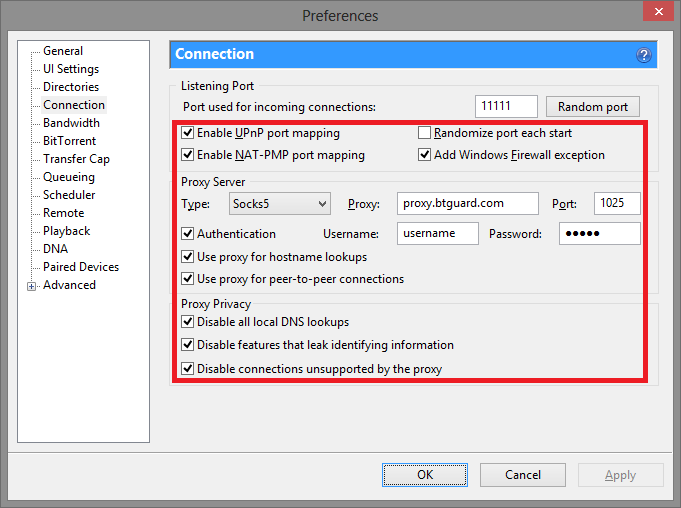Open the proxy Type dropdown

[x=279, y=204]
